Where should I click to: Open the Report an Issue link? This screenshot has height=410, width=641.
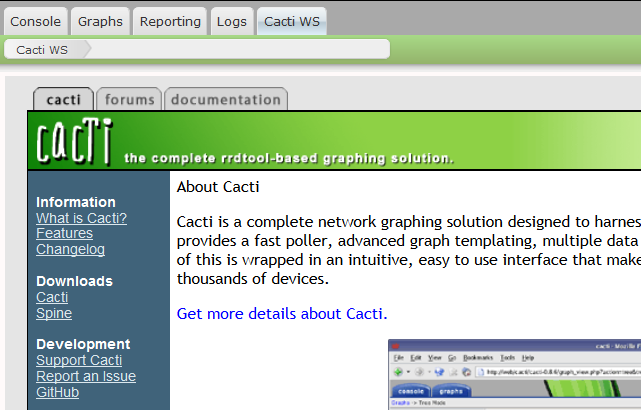(86, 376)
